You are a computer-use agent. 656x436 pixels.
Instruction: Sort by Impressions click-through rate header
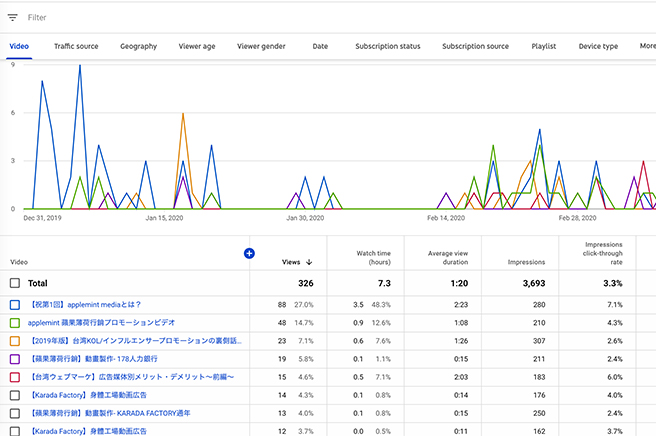click(603, 253)
